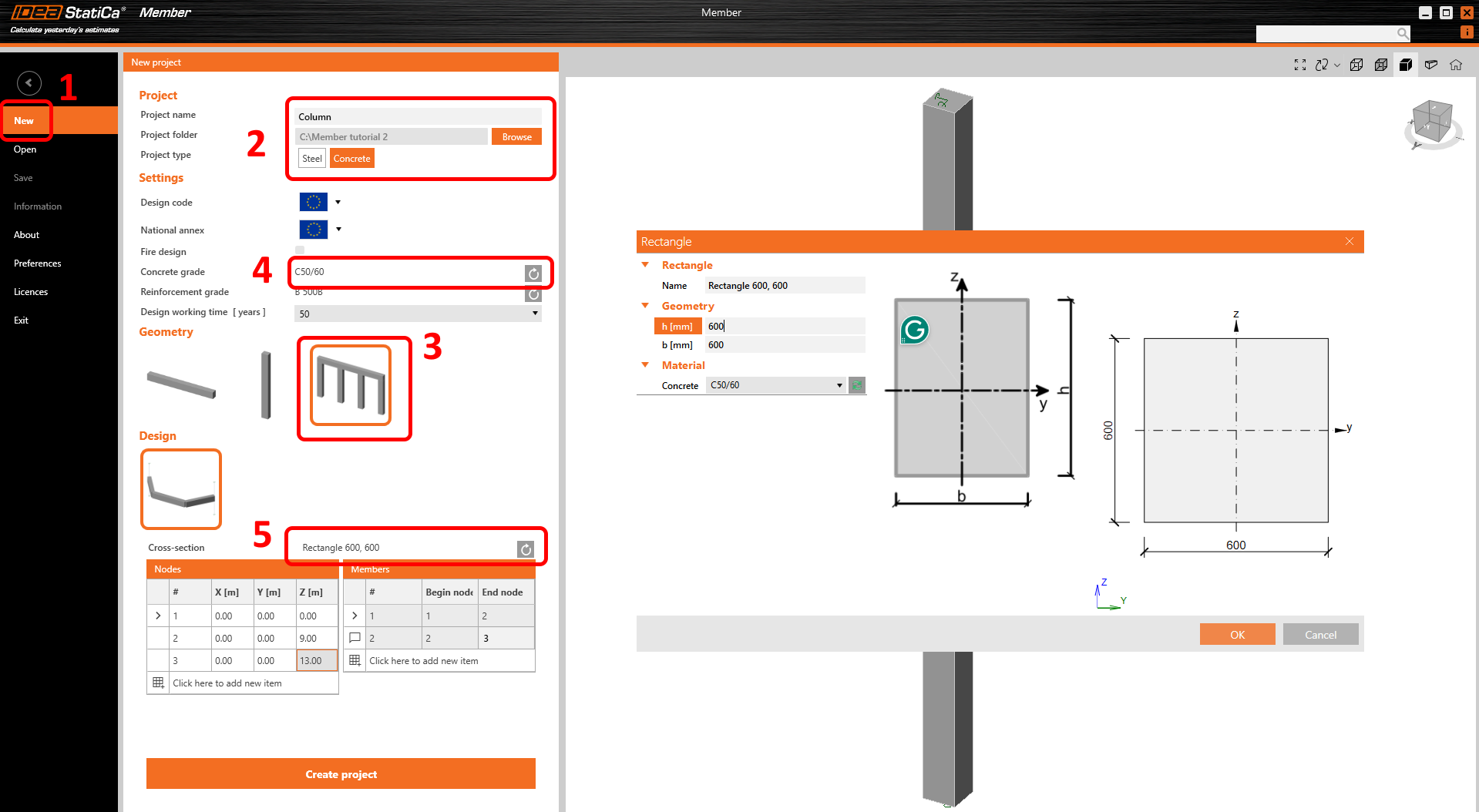Switch to the transparent cube view
This screenshot has width=1479, height=812.
point(1381,65)
